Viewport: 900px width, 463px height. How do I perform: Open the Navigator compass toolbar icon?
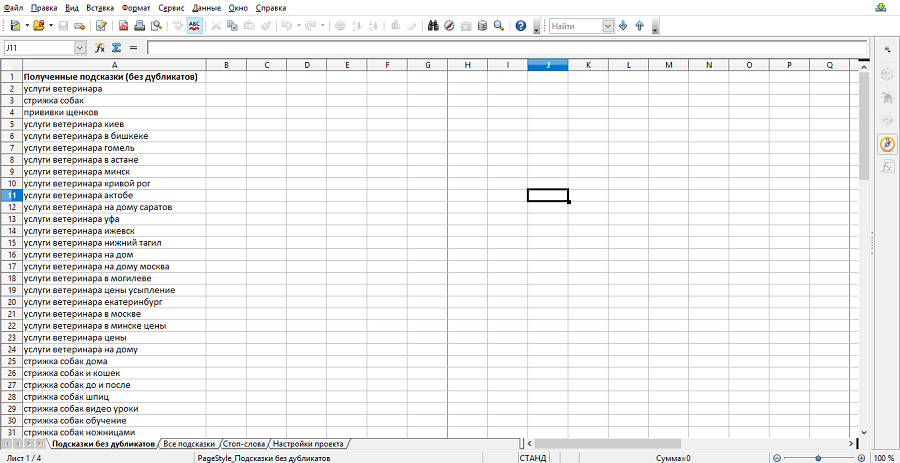449,26
